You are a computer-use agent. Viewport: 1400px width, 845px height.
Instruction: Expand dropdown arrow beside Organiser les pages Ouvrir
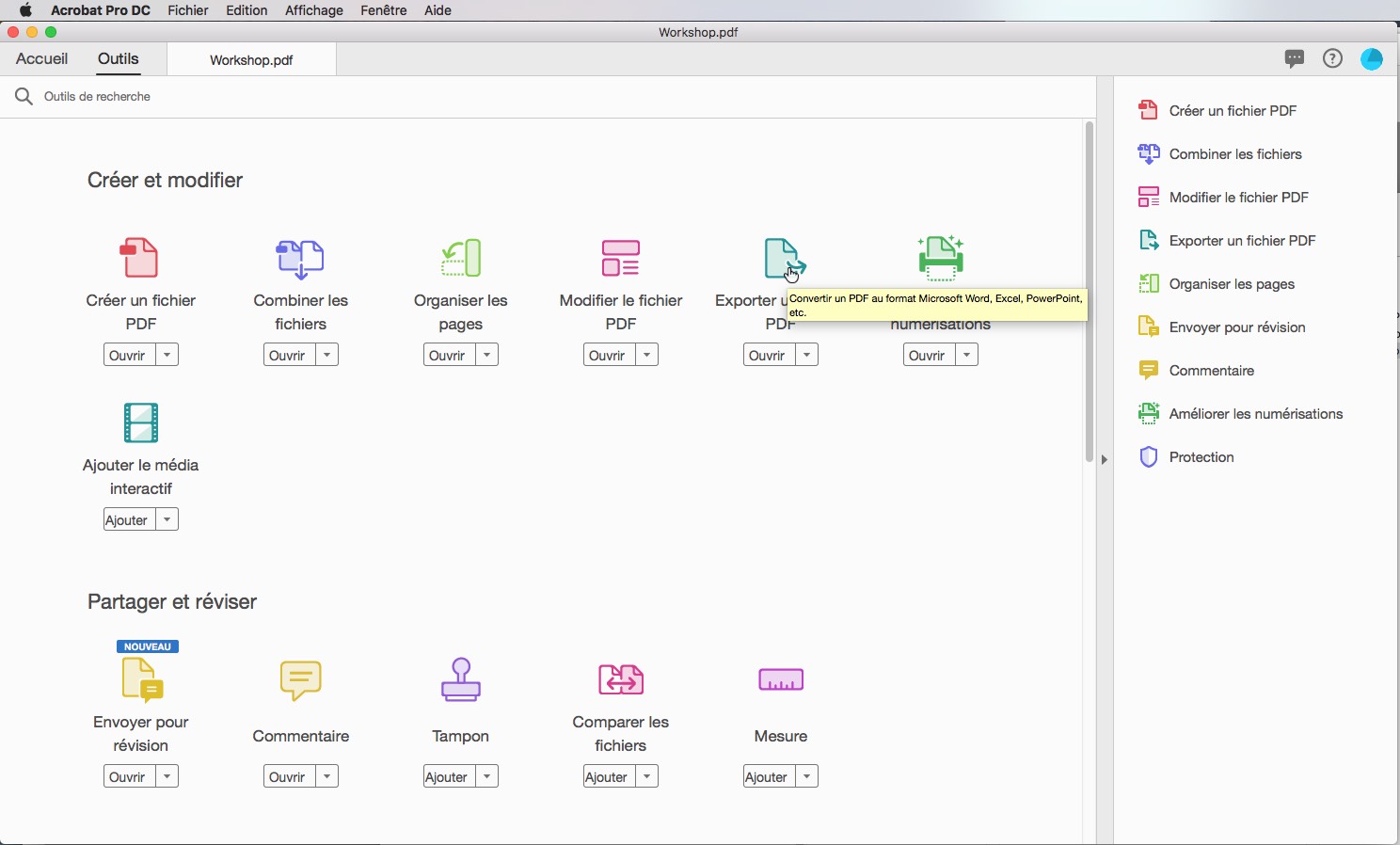coord(486,355)
